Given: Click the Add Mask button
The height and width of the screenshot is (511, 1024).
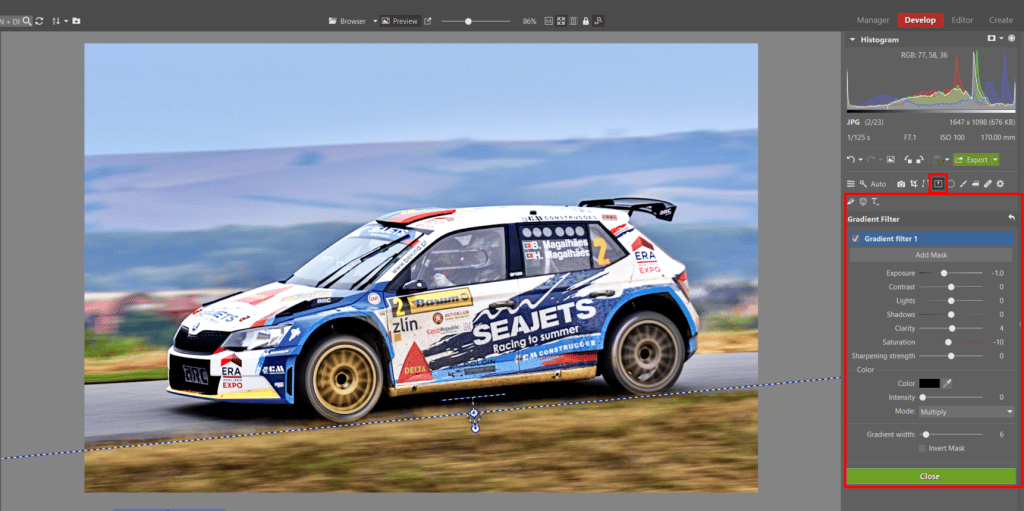Looking at the screenshot, I should [931, 255].
